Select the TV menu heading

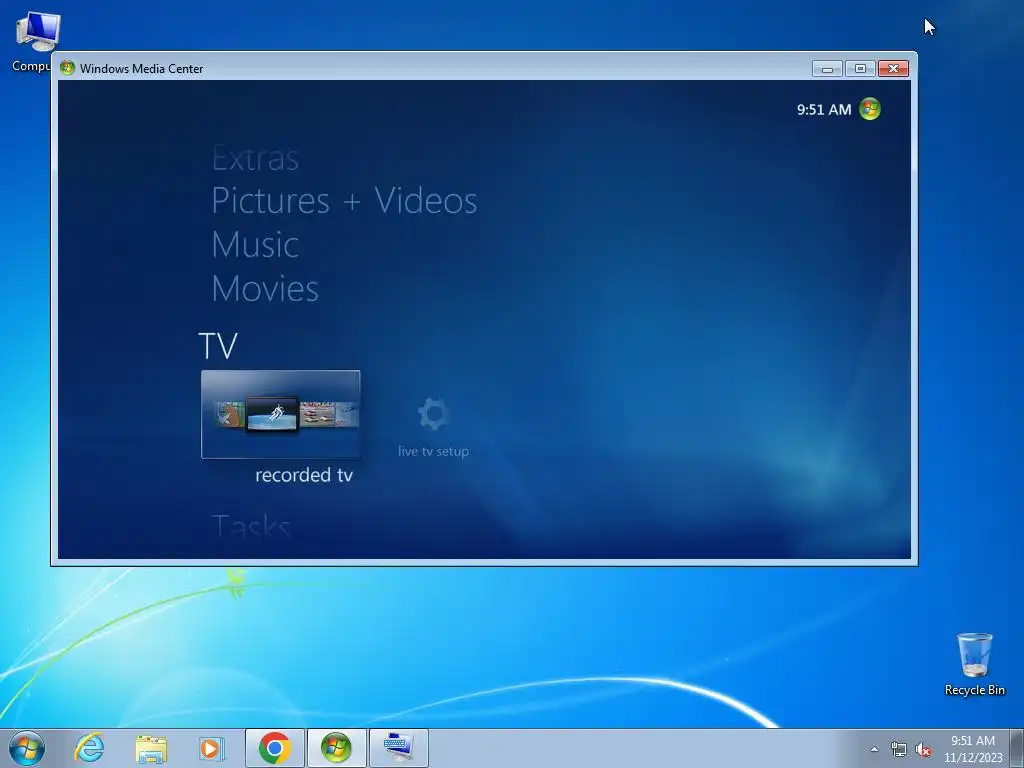coord(217,345)
